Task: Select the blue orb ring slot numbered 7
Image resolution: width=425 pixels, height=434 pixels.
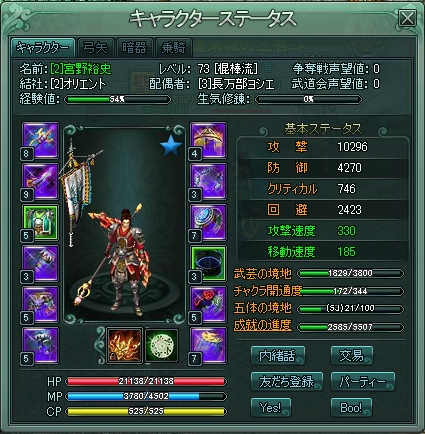Action: tap(208, 222)
